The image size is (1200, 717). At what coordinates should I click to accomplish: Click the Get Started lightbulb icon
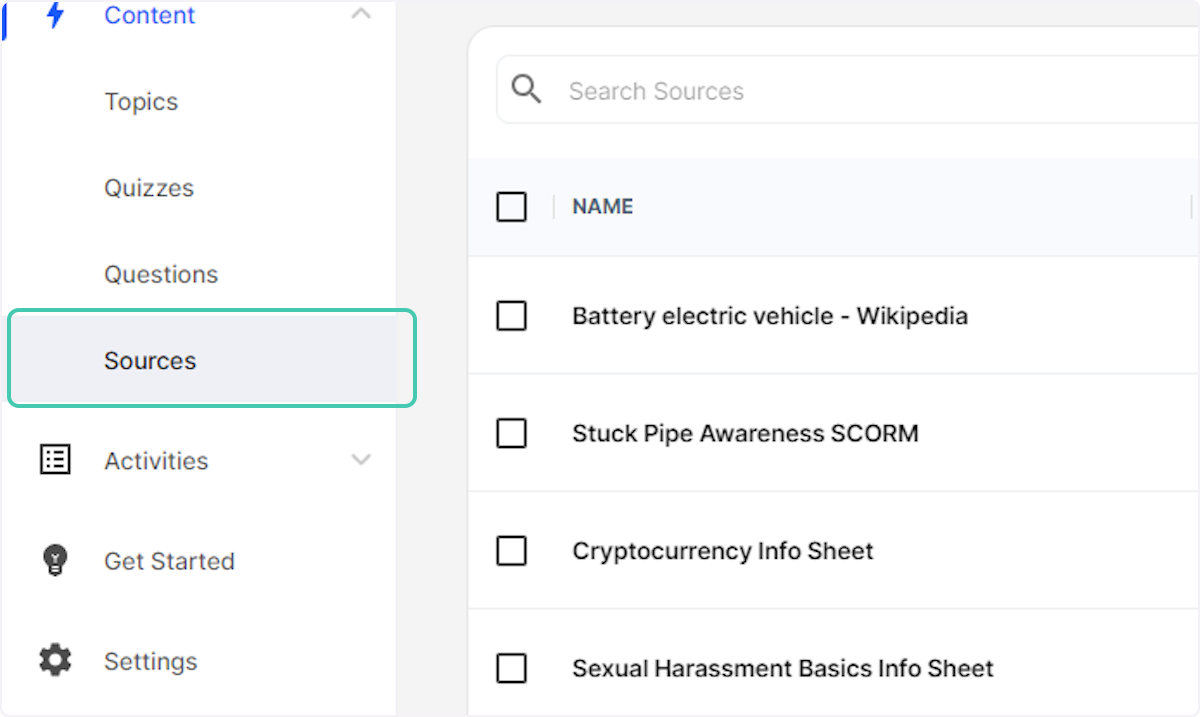[x=53, y=561]
